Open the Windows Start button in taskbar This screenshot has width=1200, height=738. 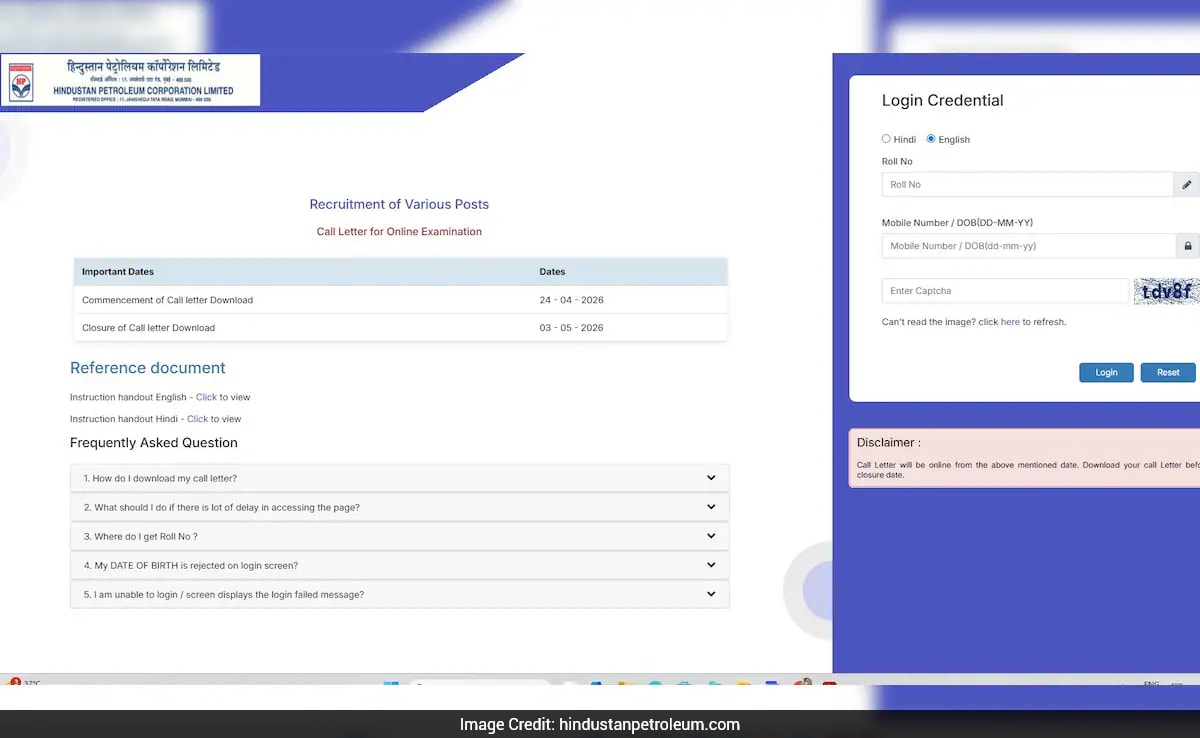[x=390, y=685]
